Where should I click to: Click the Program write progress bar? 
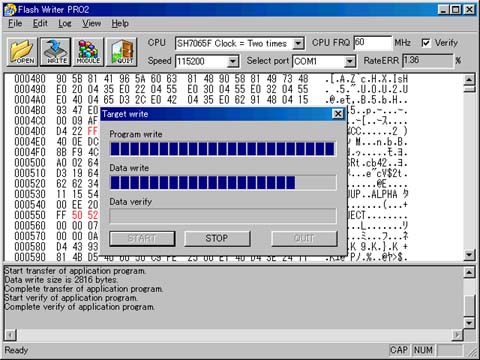click(223, 149)
